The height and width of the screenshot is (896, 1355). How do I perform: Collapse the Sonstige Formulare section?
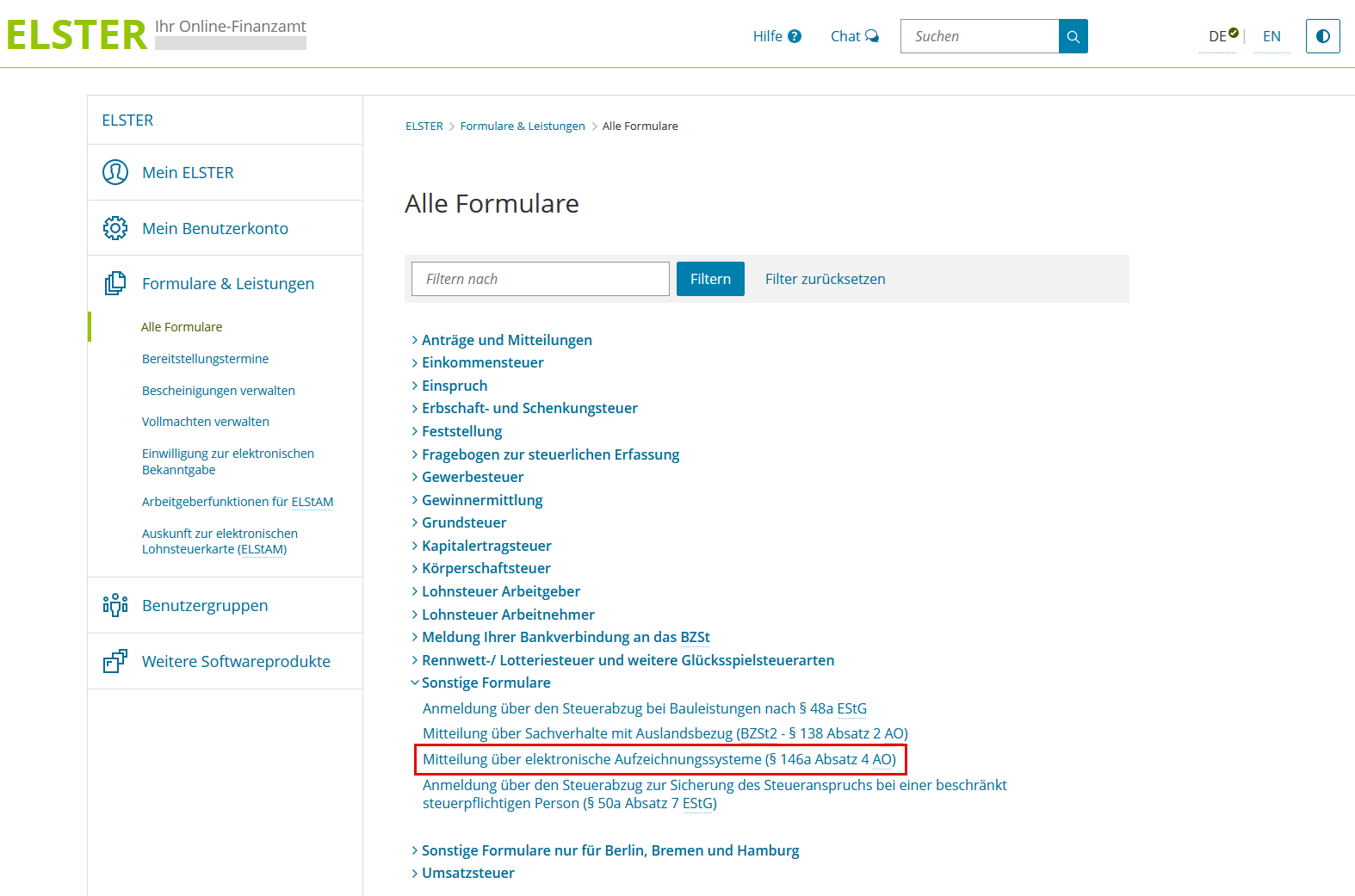[x=486, y=683]
